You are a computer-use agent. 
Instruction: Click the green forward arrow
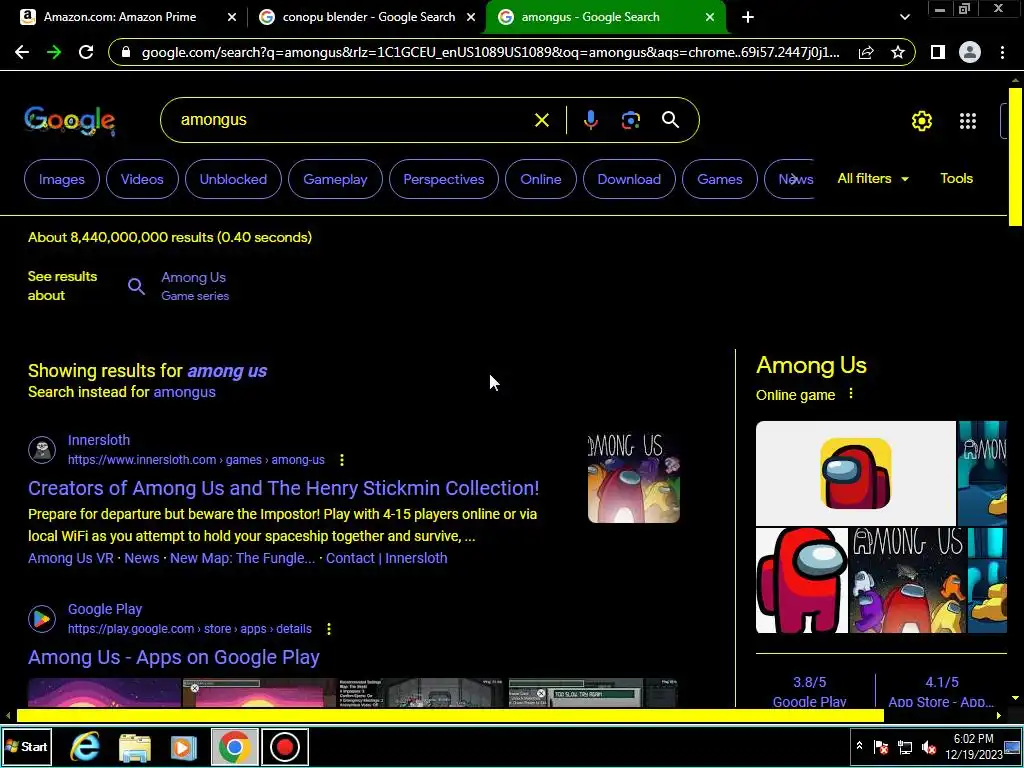coord(54,52)
